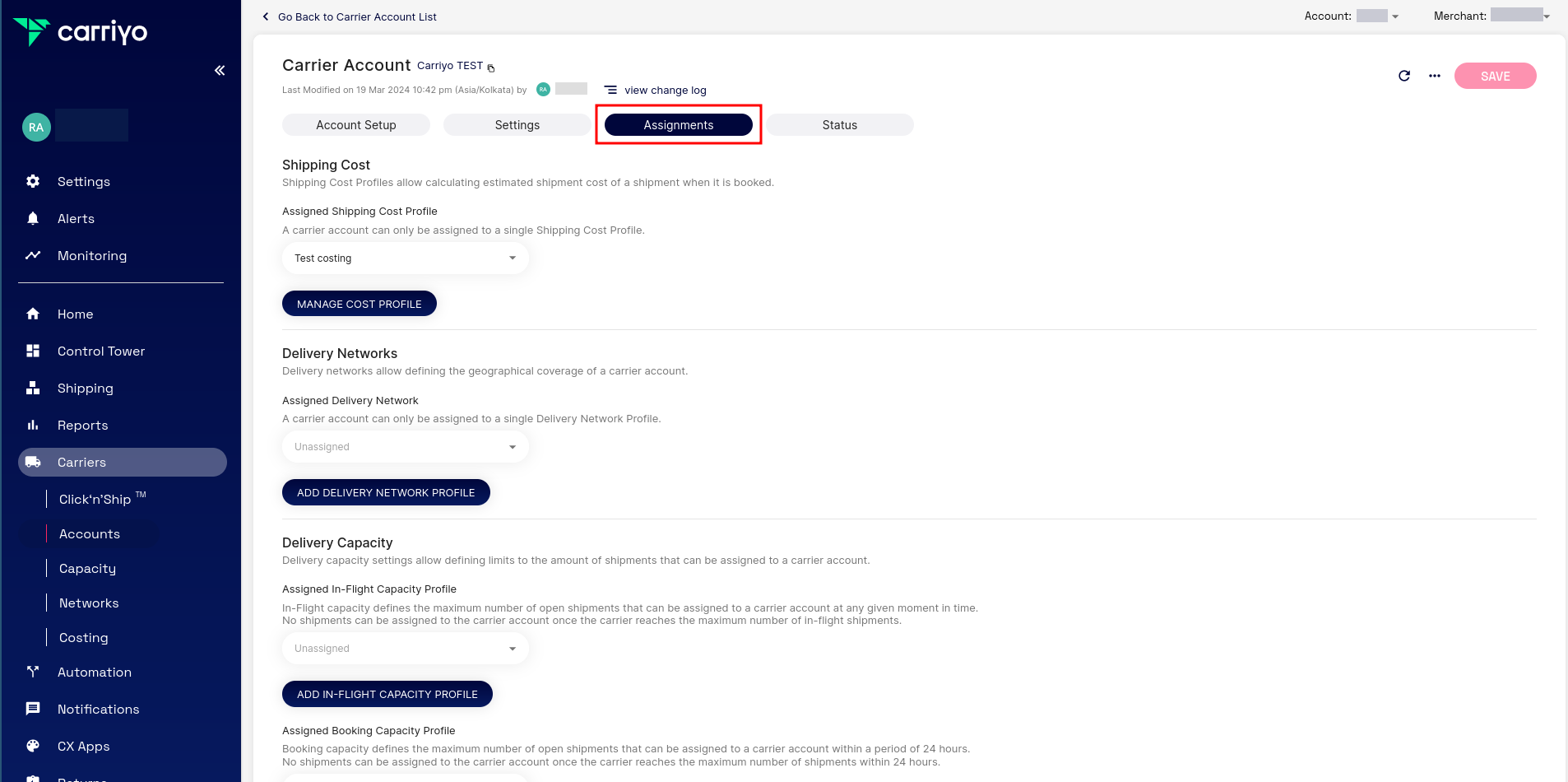Collapse the sidebar using the double chevron
Image resolution: width=1568 pixels, height=782 pixels.
220,70
